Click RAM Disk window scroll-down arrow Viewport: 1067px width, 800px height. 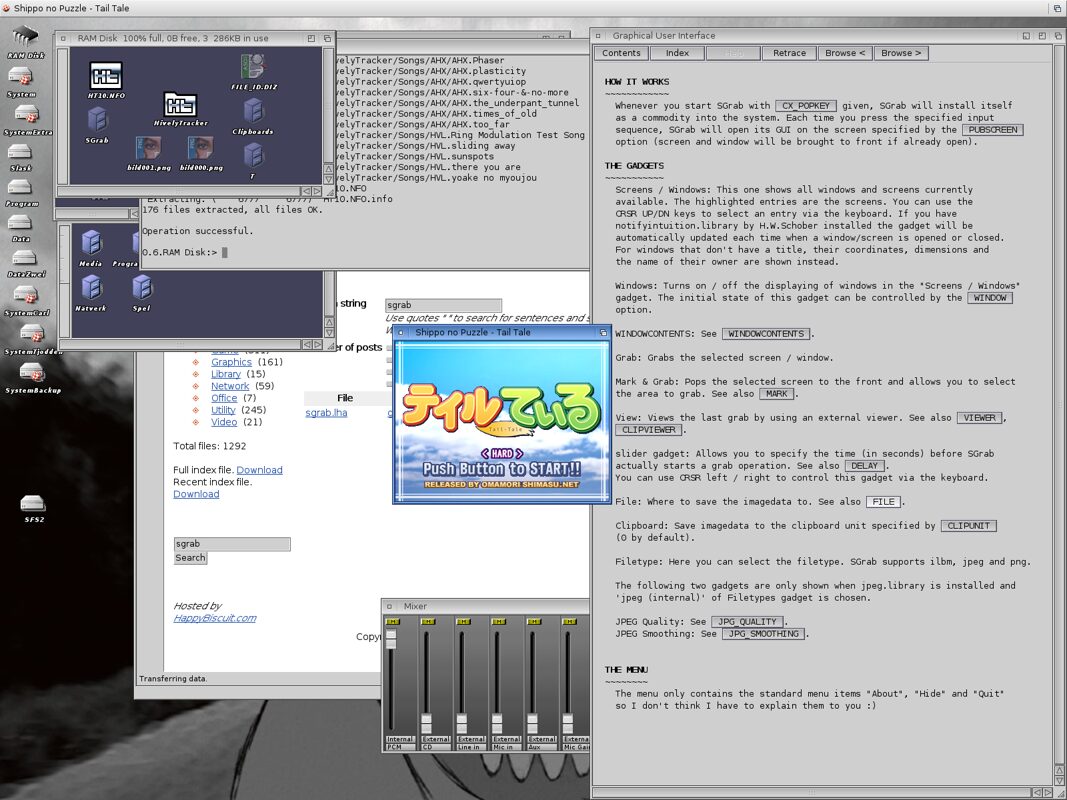pos(328,178)
